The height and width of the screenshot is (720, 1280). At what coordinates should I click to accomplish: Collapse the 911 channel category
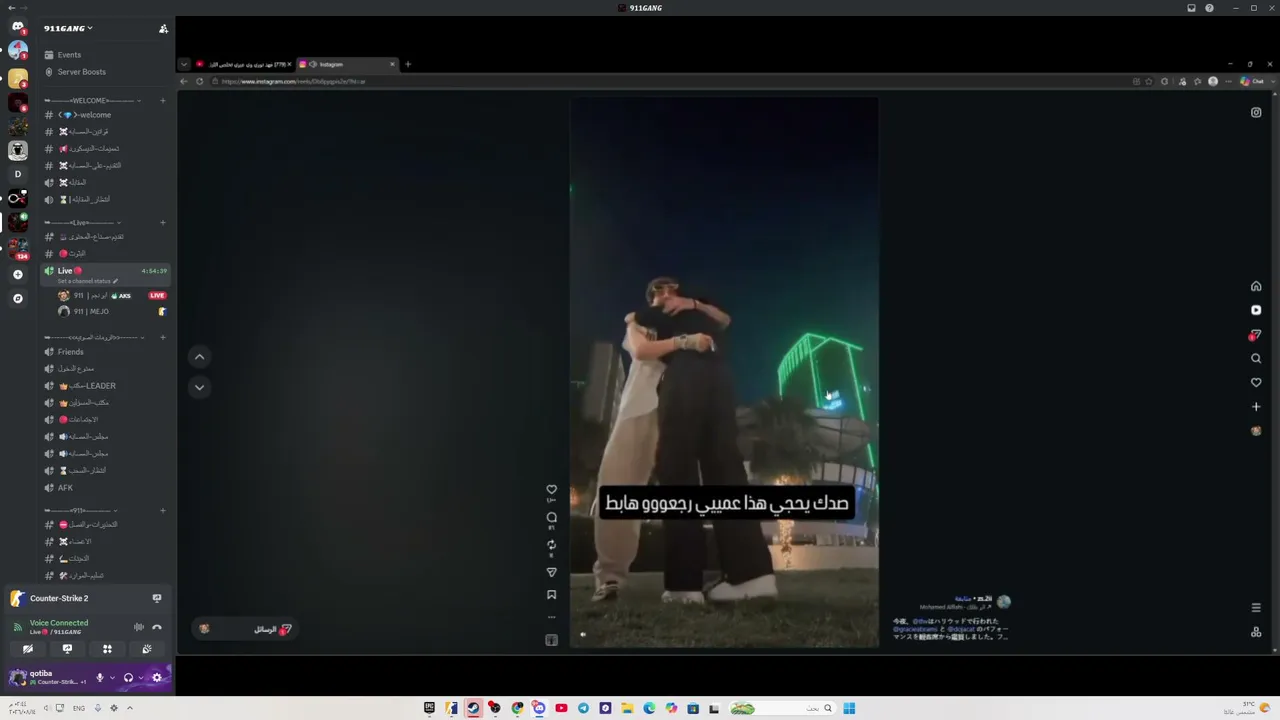(x=82, y=510)
